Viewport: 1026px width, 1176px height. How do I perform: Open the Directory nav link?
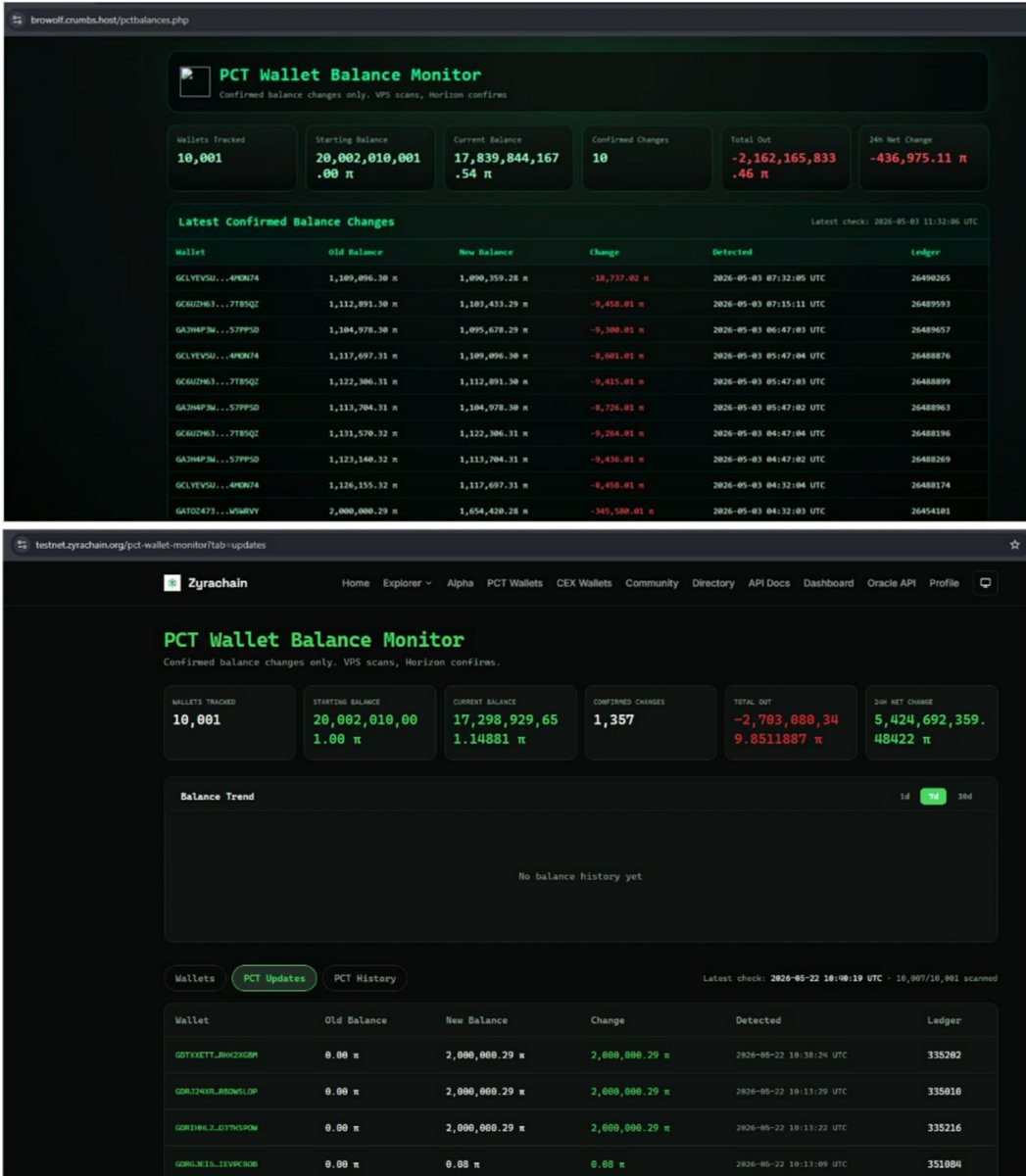click(712, 583)
